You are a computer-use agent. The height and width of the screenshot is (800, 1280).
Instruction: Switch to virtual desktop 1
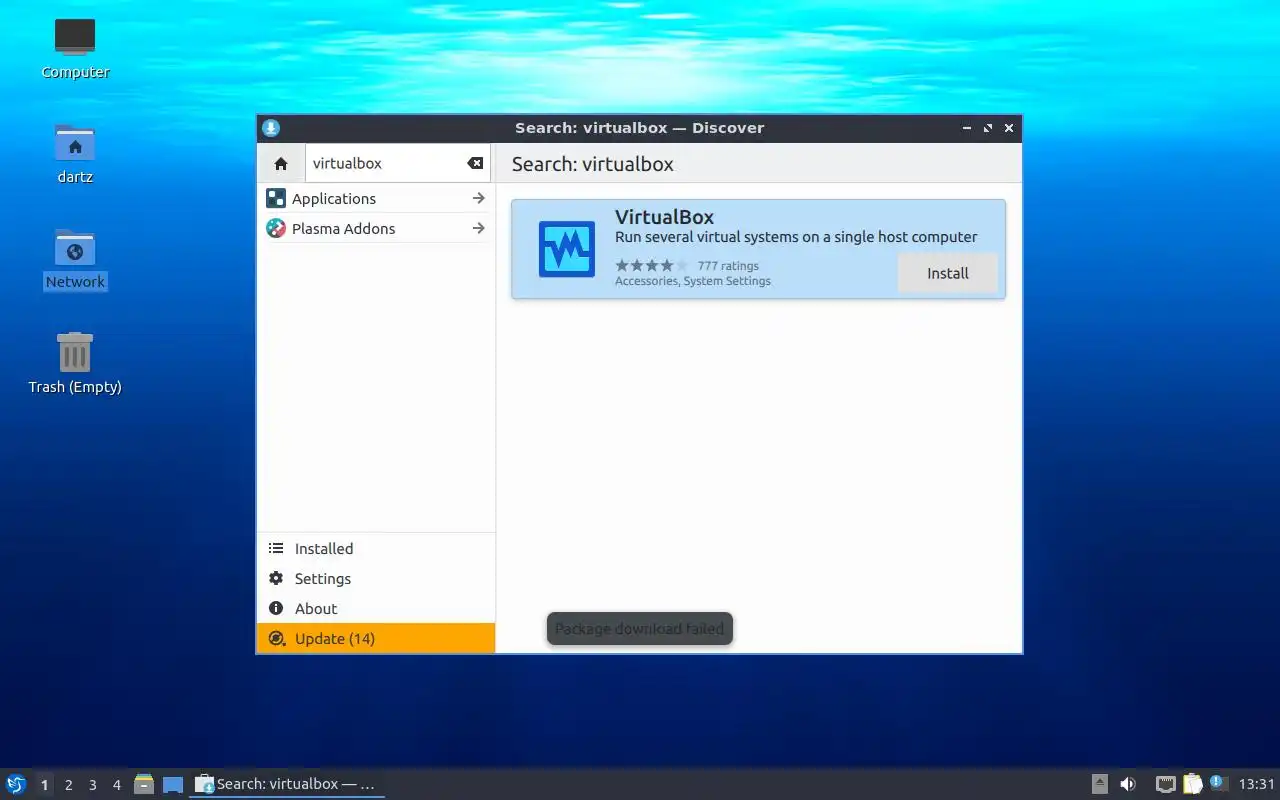(44, 785)
